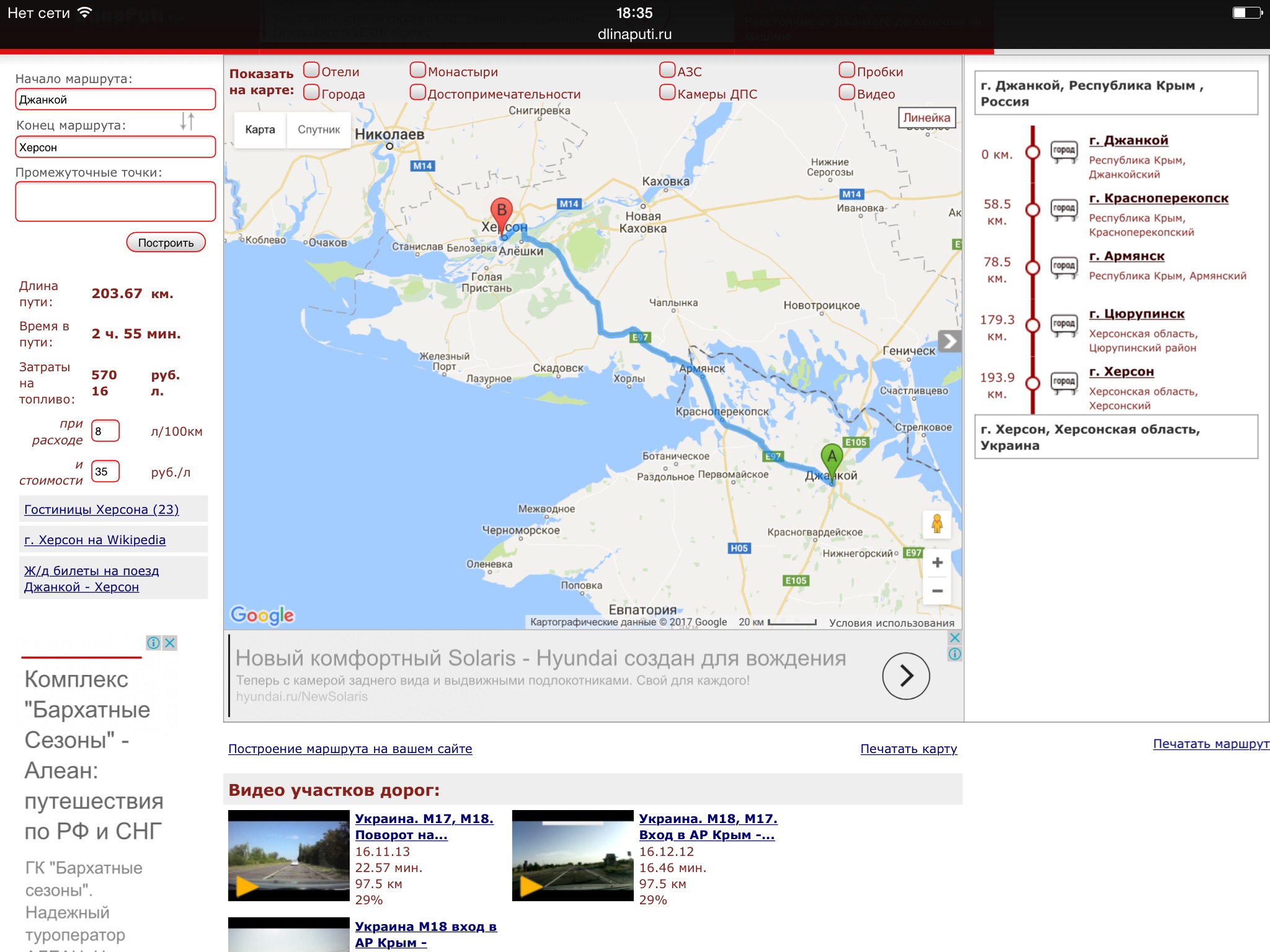Click 0 км route node circle
Screen dimensions: 1270x952
click(1032, 152)
